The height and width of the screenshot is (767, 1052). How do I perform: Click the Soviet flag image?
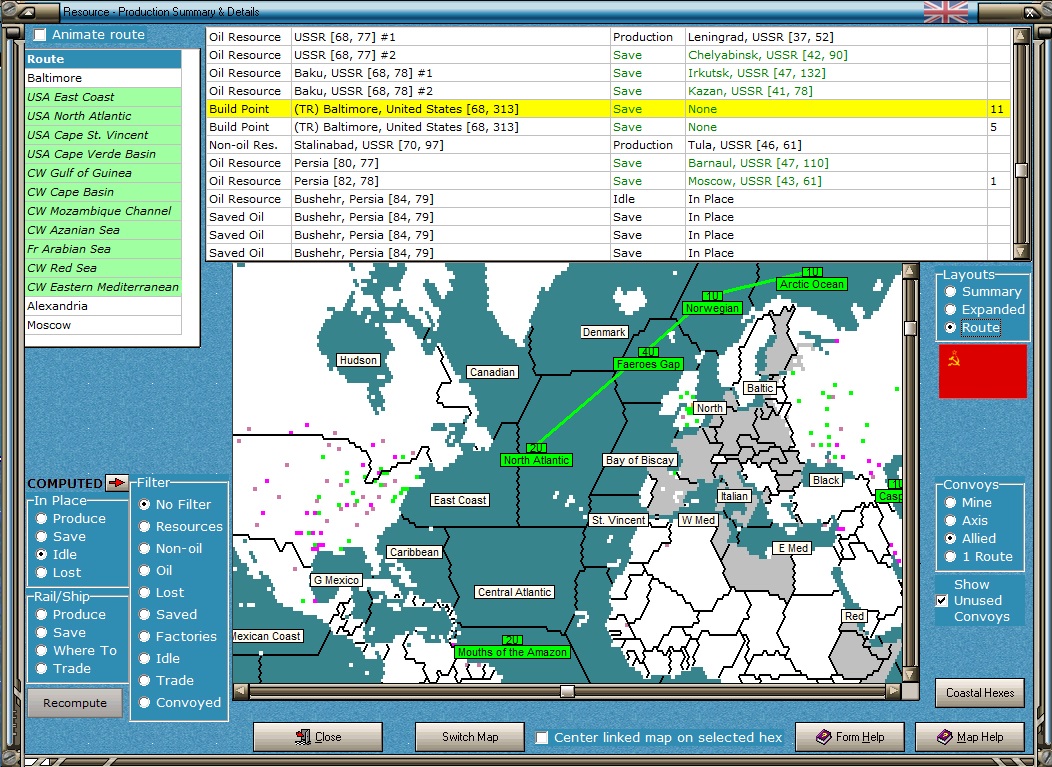[x=982, y=371]
